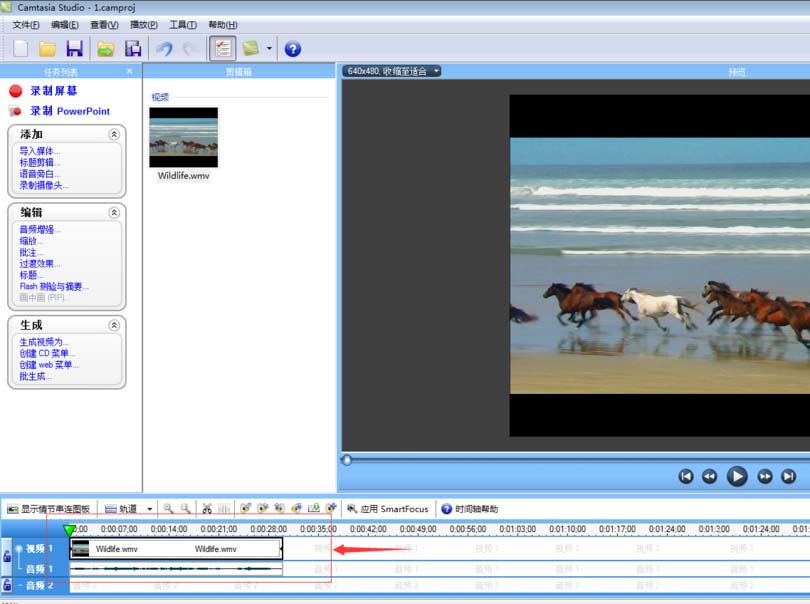Toggle the lock on the 视频 1 track
Image resolution: width=810 pixels, height=604 pixels.
tap(7, 556)
